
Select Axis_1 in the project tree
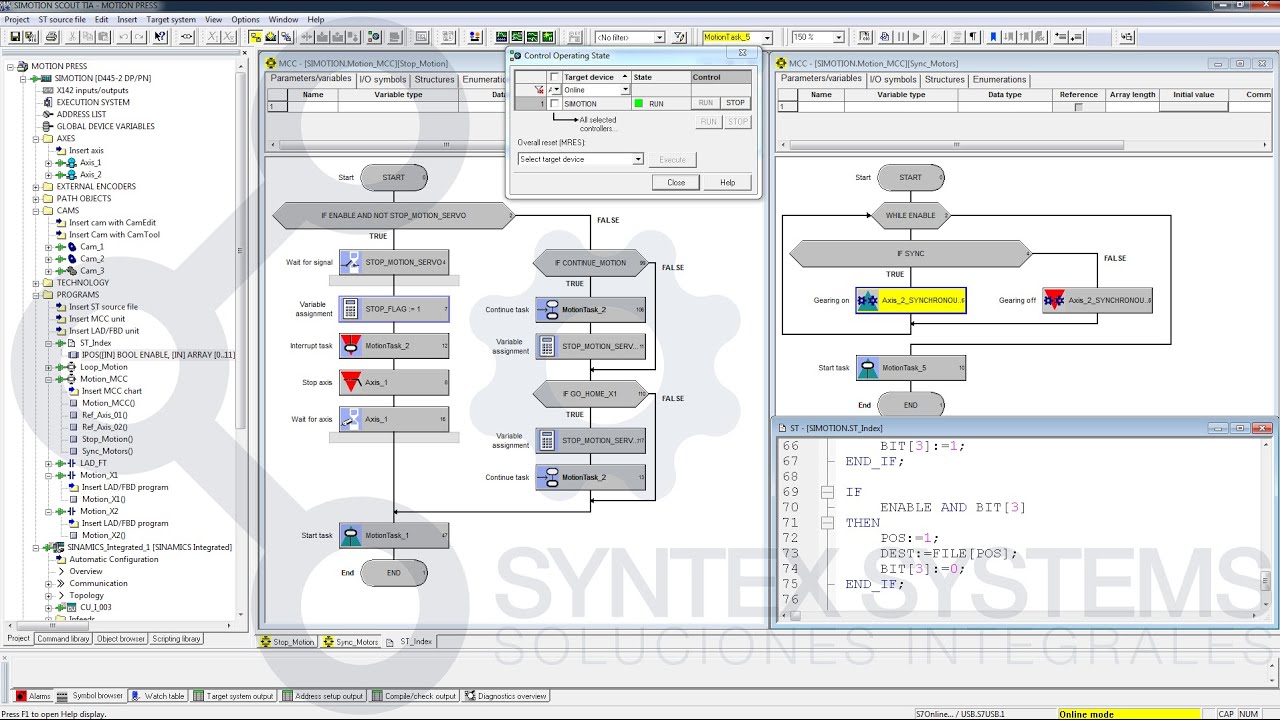click(90, 162)
